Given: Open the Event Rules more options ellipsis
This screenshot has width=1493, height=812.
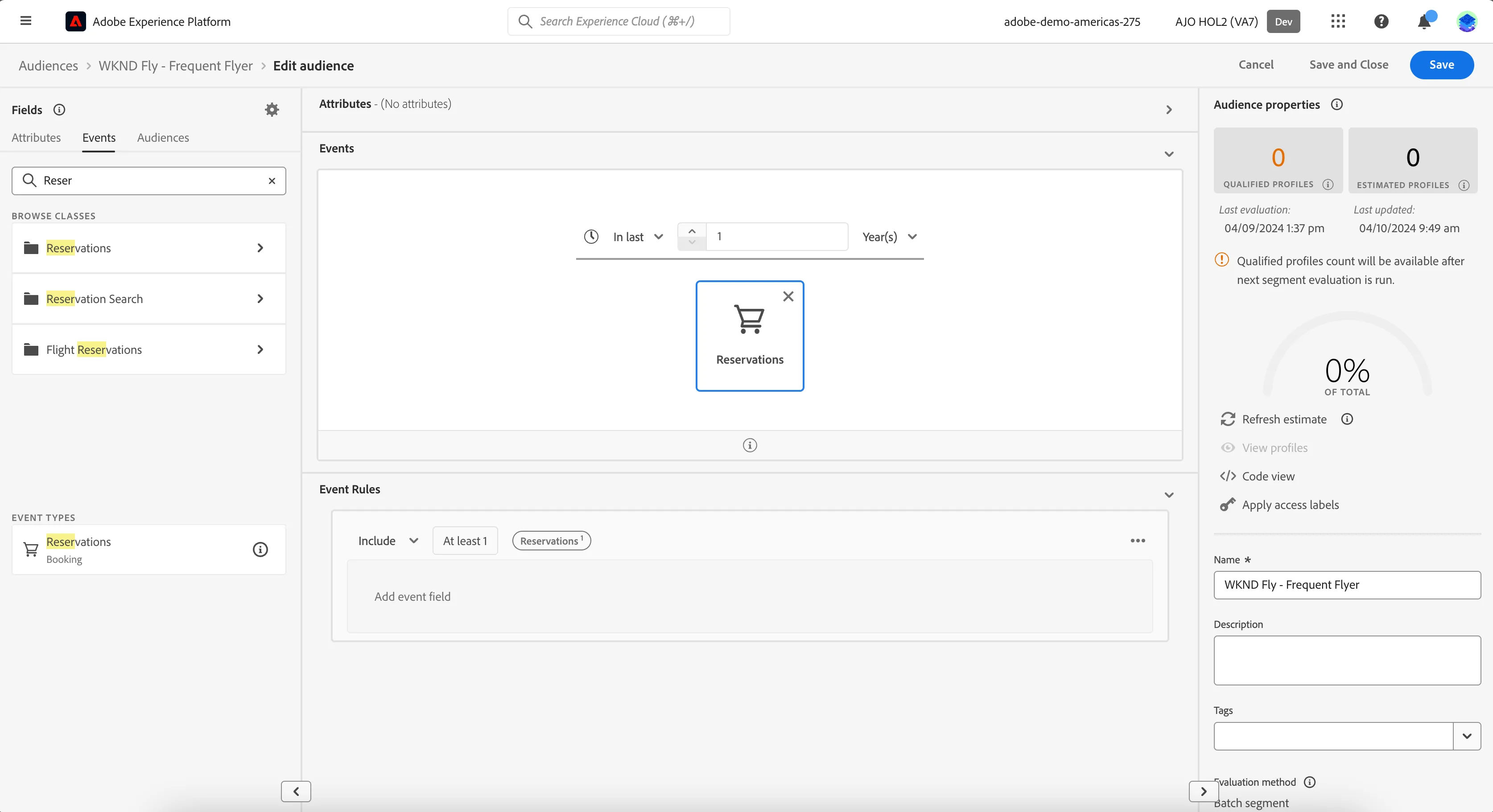Looking at the screenshot, I should coord(1138,541).
